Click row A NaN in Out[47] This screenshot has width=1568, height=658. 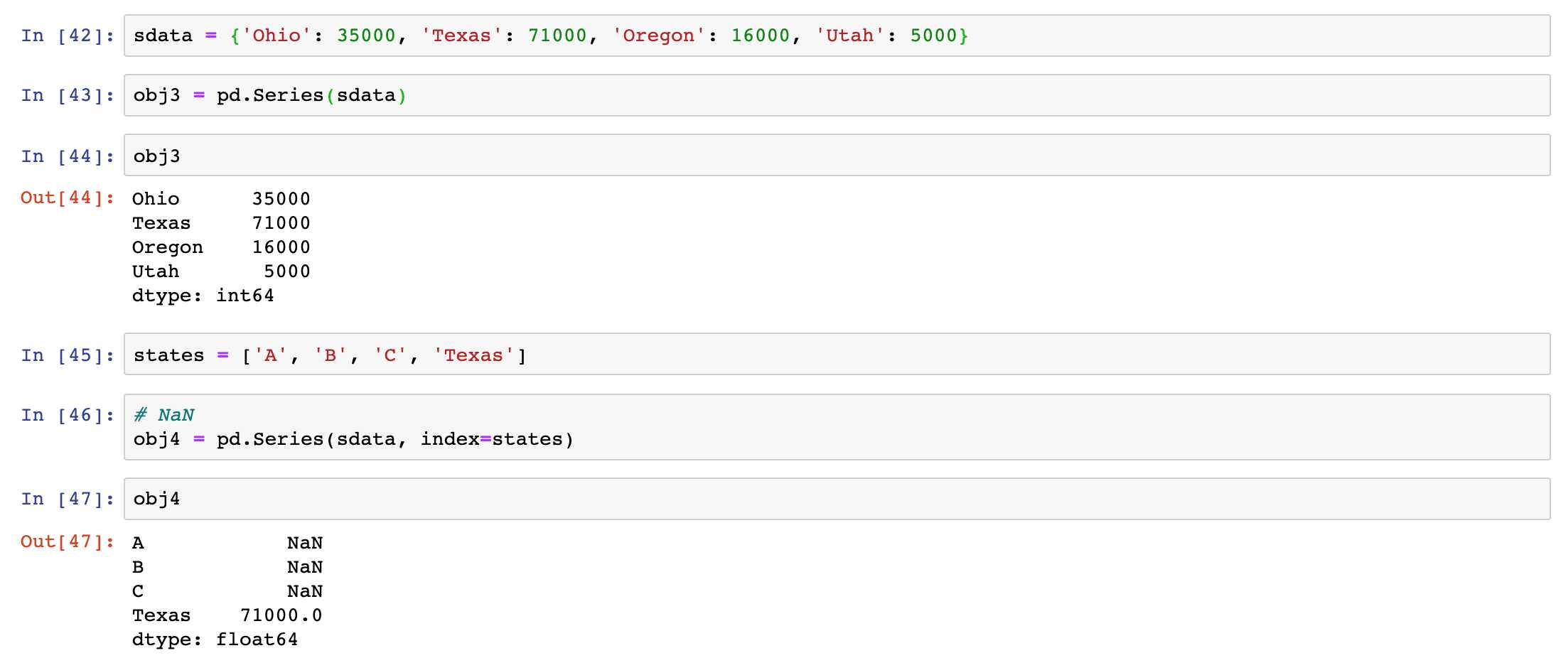pyautogui.click(x=227, y=543)
